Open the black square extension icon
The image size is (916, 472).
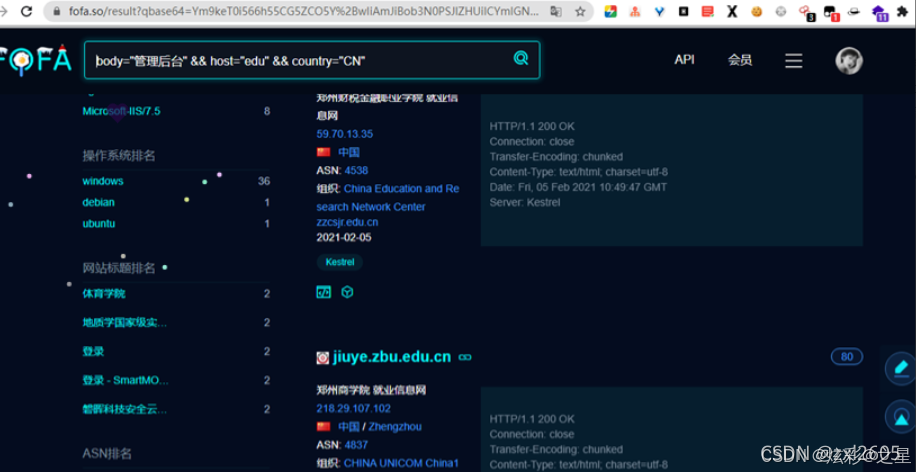(x=683, y=11)
